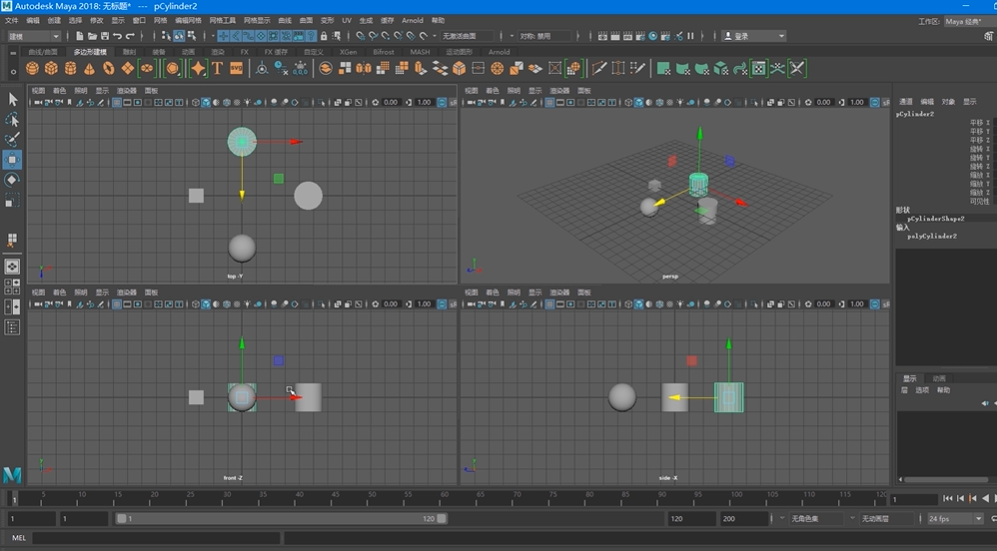Toggle the selection lock icon
The image size is (997, 551).
click(324, 36)
